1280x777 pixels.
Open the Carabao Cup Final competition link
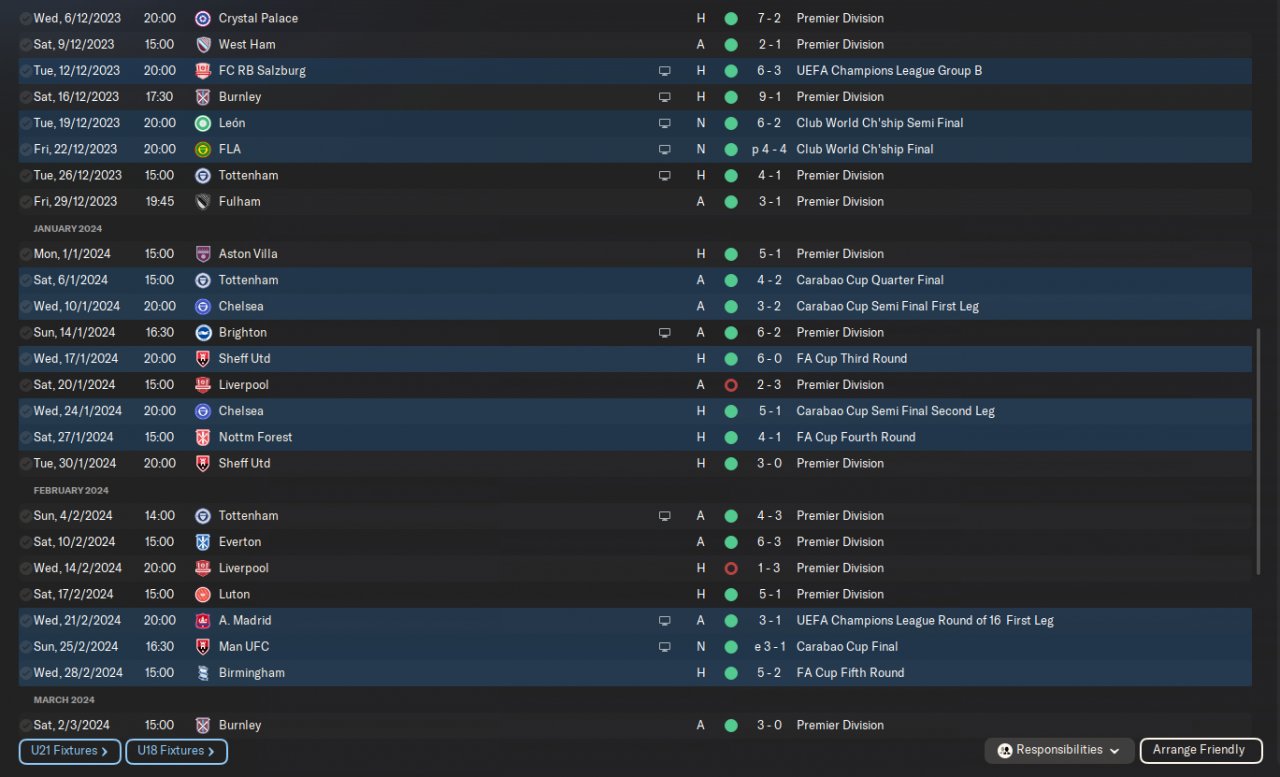pyautogui.click(x=846, y=647)
